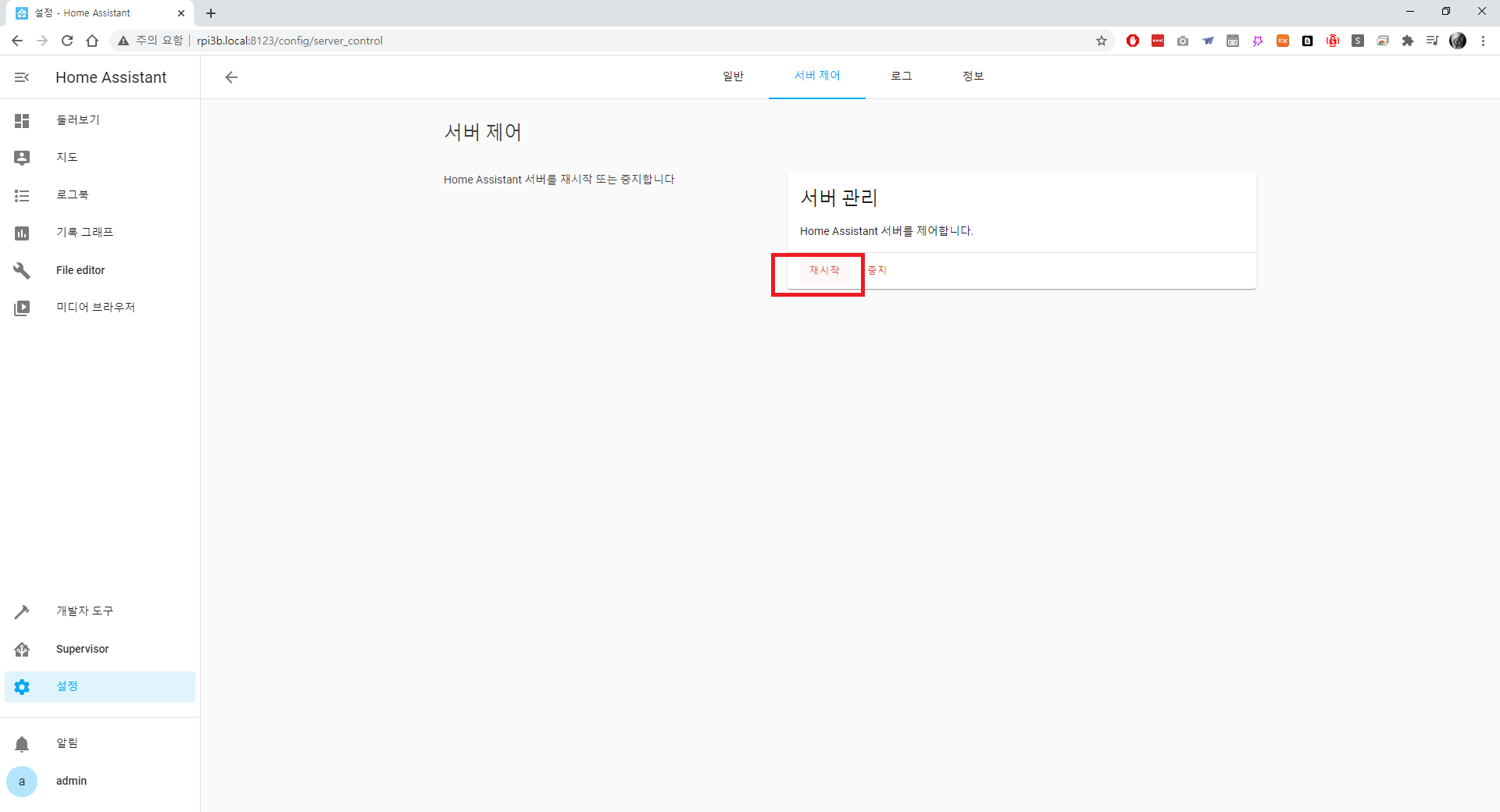
Task: Collapse the sidebar with the menu icon
Action: (22, 77)
